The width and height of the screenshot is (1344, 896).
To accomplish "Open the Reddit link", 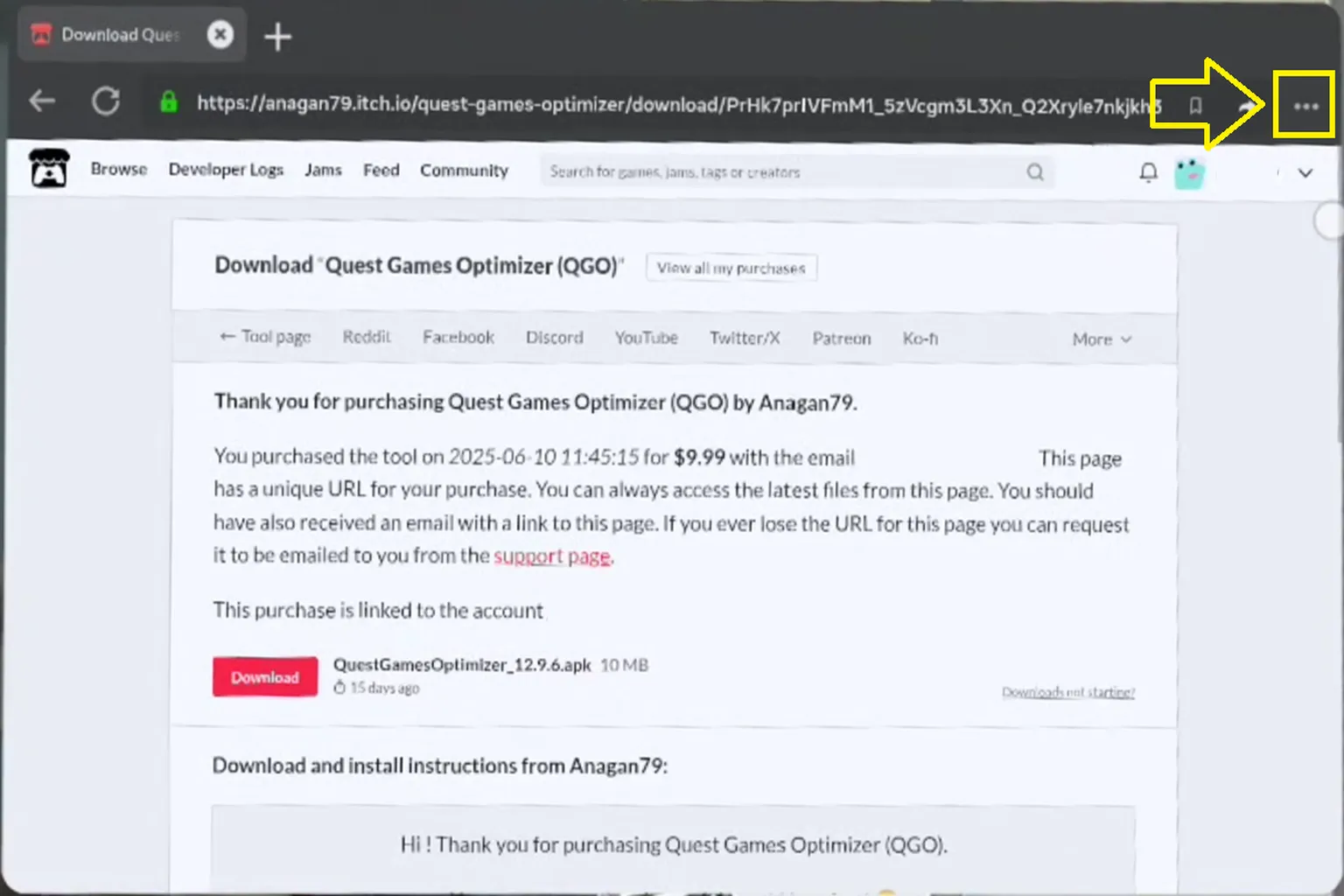I will (367, 337).
